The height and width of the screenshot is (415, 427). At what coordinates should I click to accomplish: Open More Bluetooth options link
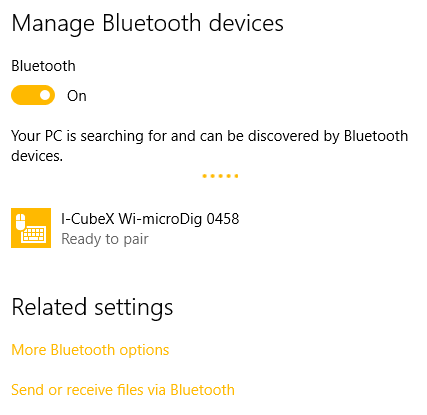point(90,350)
